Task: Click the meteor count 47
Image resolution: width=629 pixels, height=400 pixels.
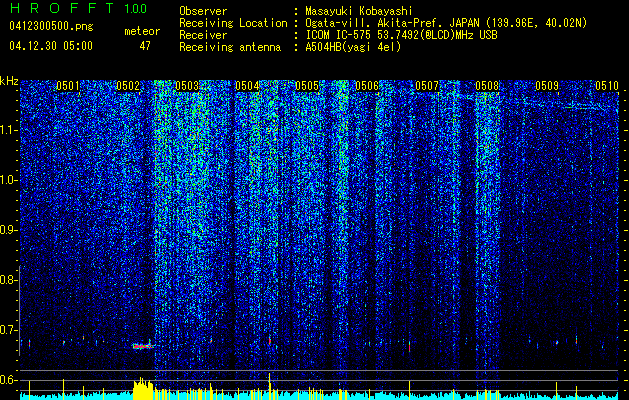Action: tap(145, 46)
